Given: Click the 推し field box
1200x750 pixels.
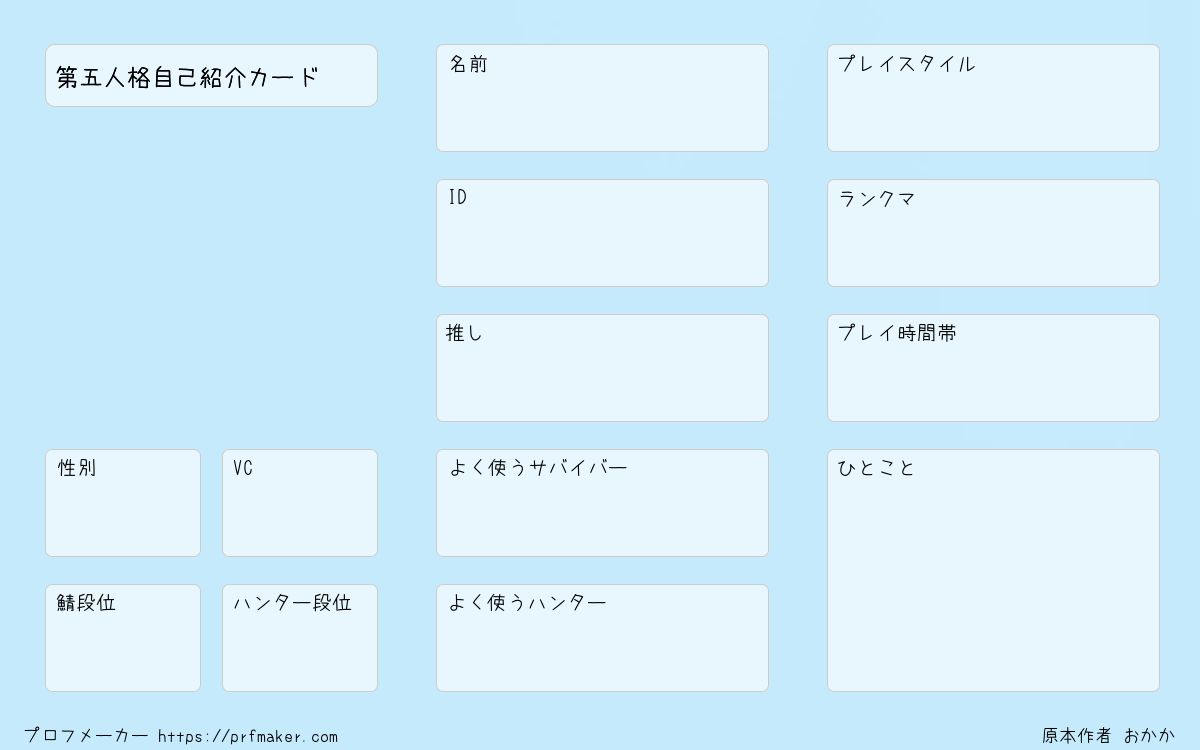Looking at the screenshot, I should point(602,368).
